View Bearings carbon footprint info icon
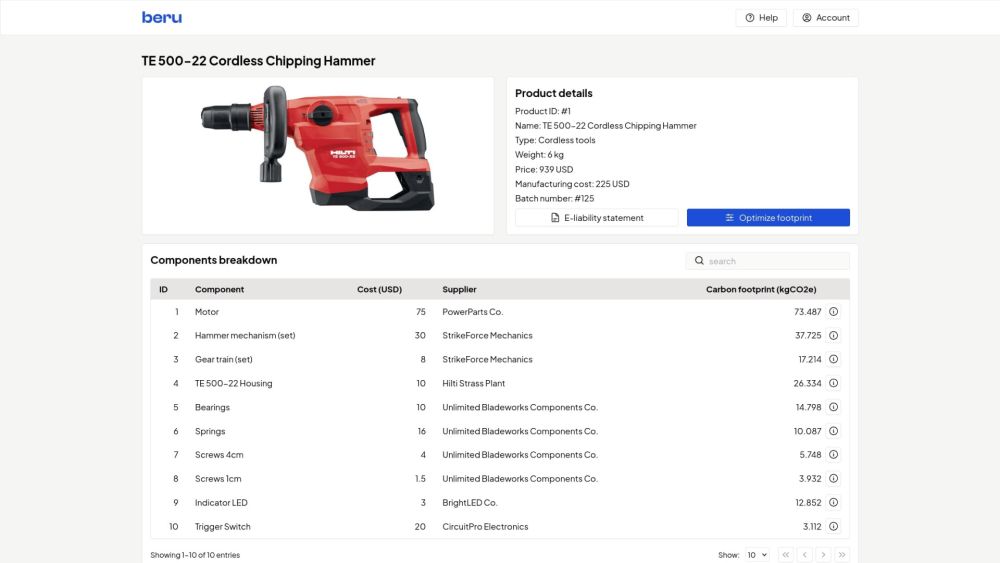The width and height of the screenshot is (1000, 563). click(833, 407)
